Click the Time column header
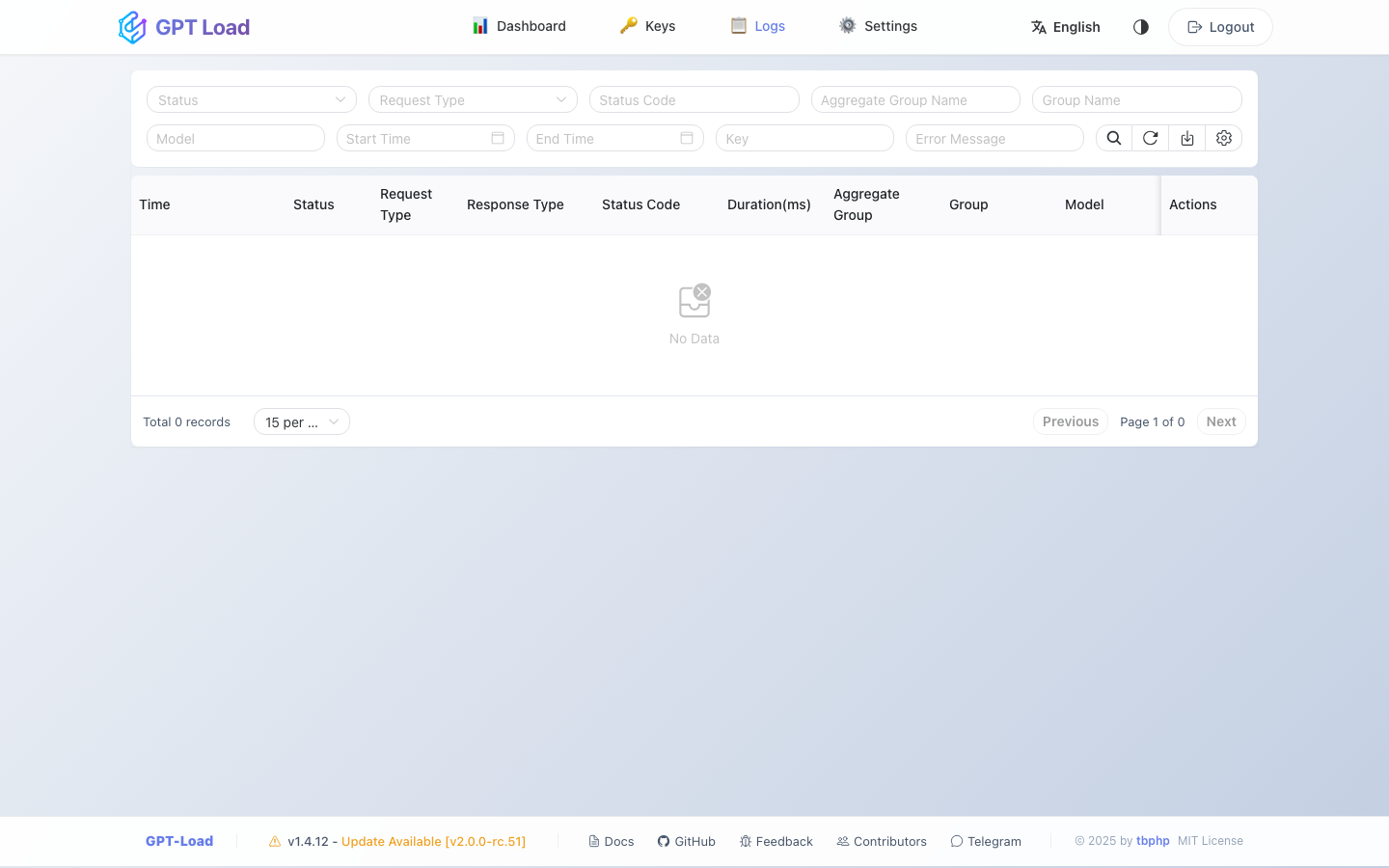The image size is (1389, 868). pyautogui.click(x=154, y=204)
